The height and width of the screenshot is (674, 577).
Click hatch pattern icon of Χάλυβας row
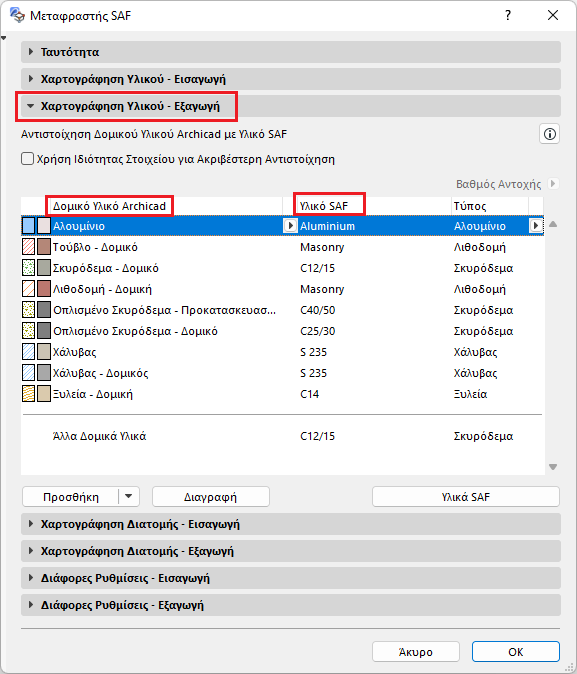pos(28,352)
